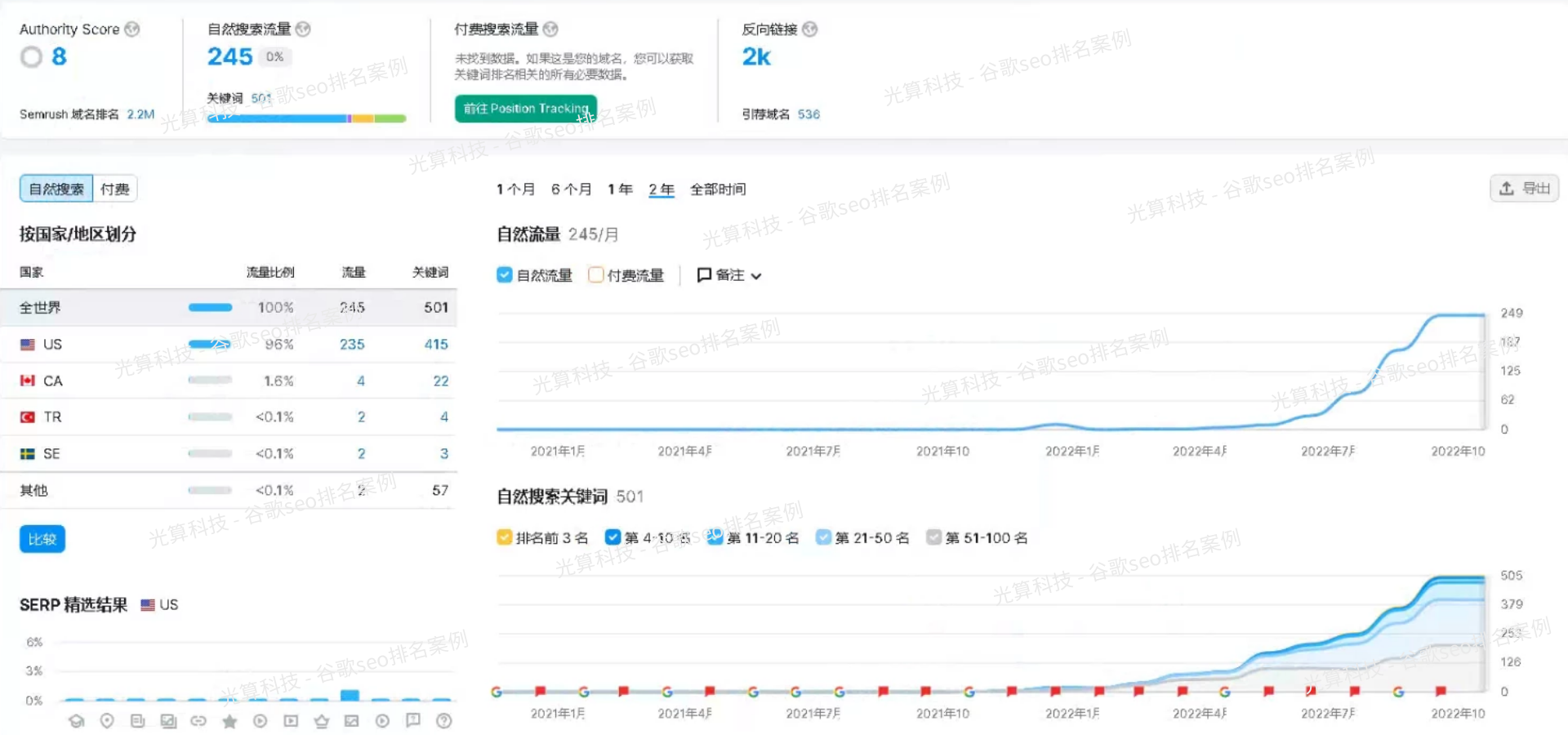The width and height of the screenshot is (1568, 735).
Task: Switch to the 付费 tab
Action: (114, 188)
